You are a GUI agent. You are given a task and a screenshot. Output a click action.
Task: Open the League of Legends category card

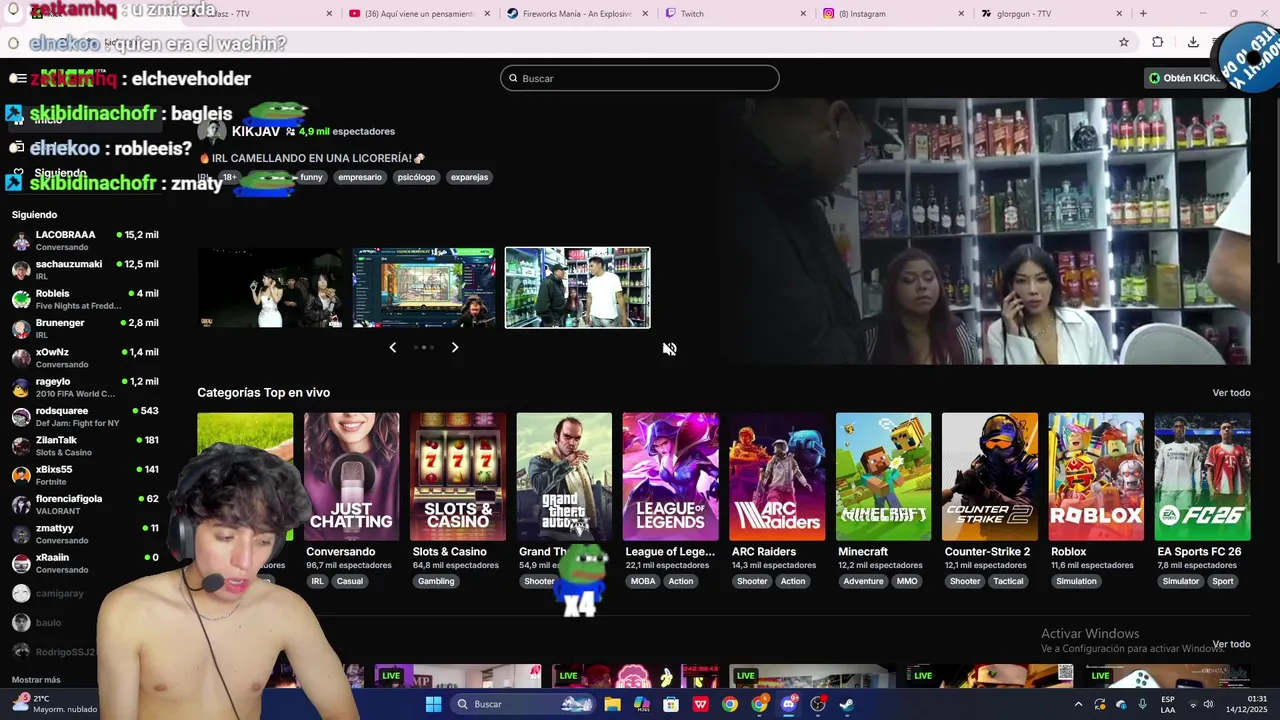pyautogui.click(x=670, y=476)
